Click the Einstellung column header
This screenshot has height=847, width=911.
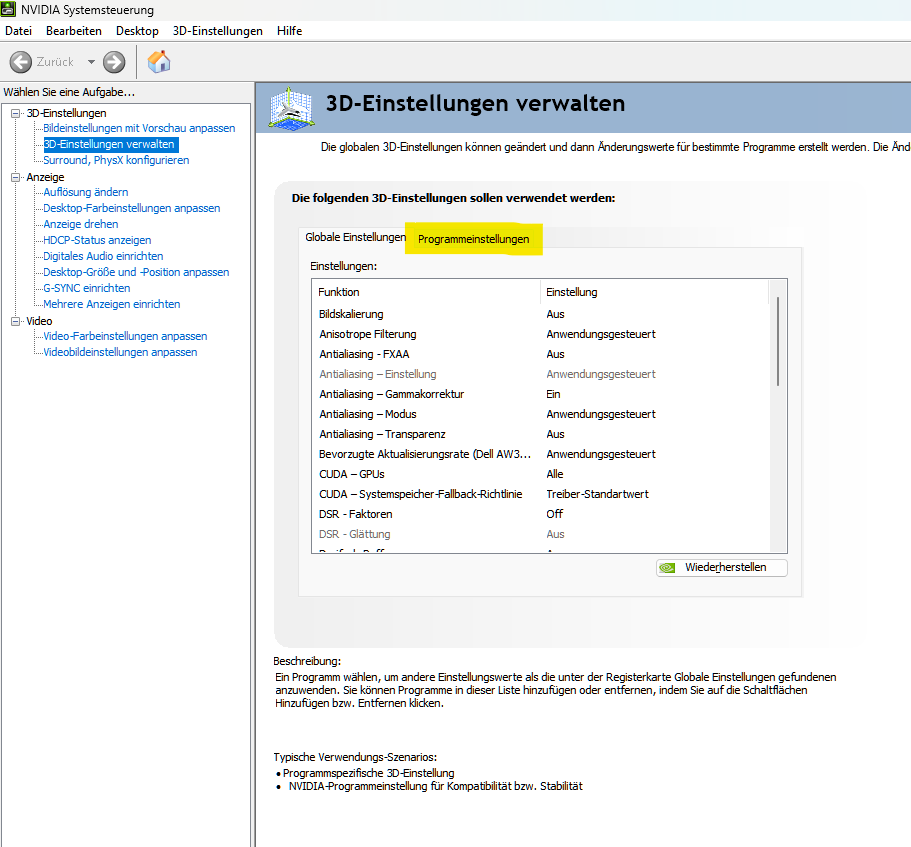[655, 292]
